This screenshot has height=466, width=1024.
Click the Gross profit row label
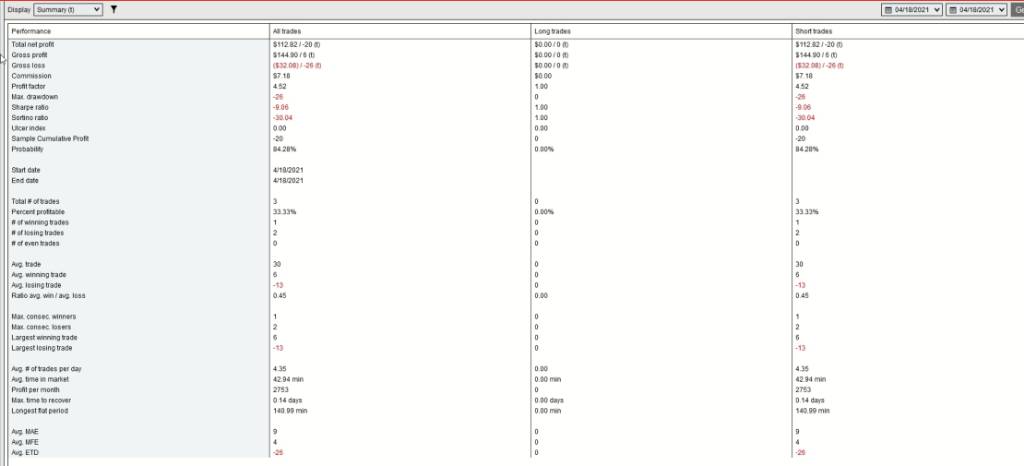[x=29, y=55]
